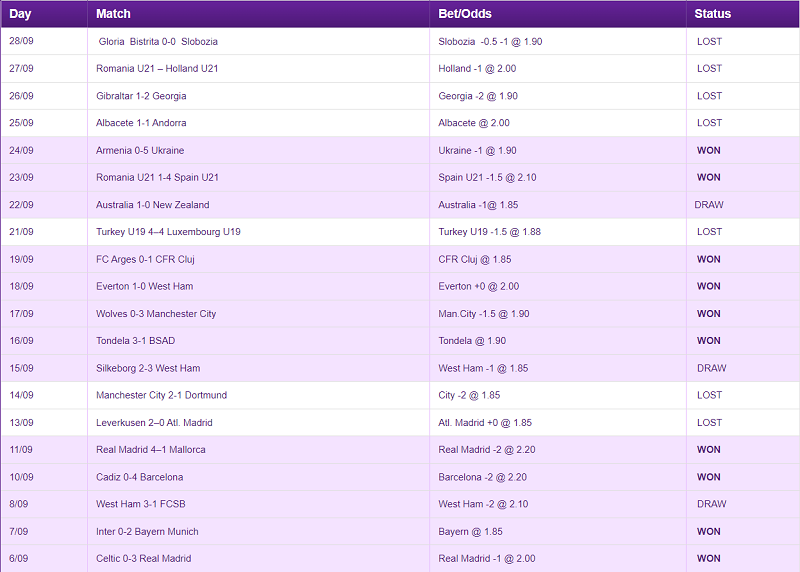Viewport: 800px width, 572px height.
Task: Select match Turkey U19 4–4 Luxembourg U19
Action: tap(168, 232)
